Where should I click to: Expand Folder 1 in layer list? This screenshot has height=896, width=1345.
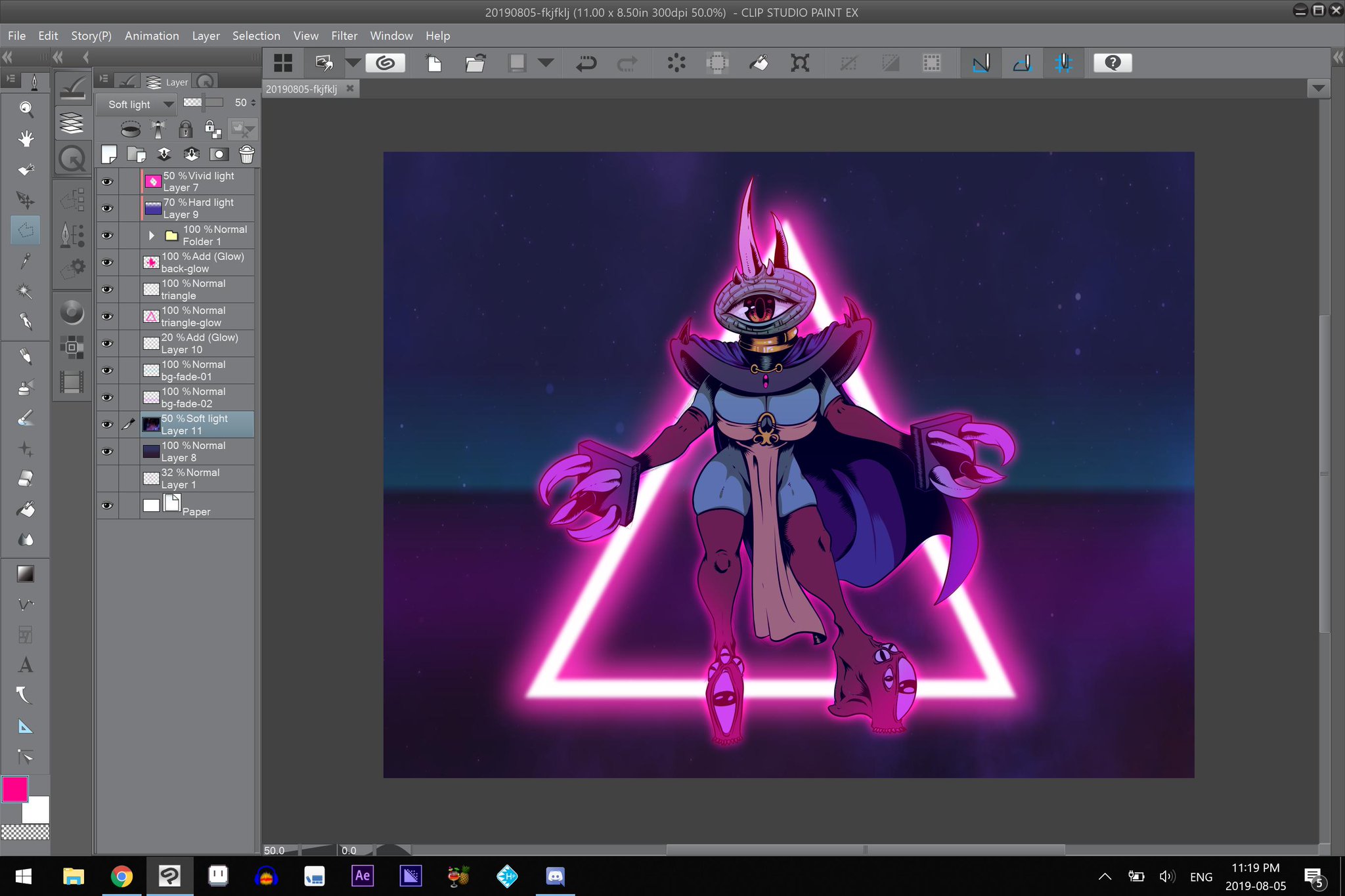click(152, 235)
